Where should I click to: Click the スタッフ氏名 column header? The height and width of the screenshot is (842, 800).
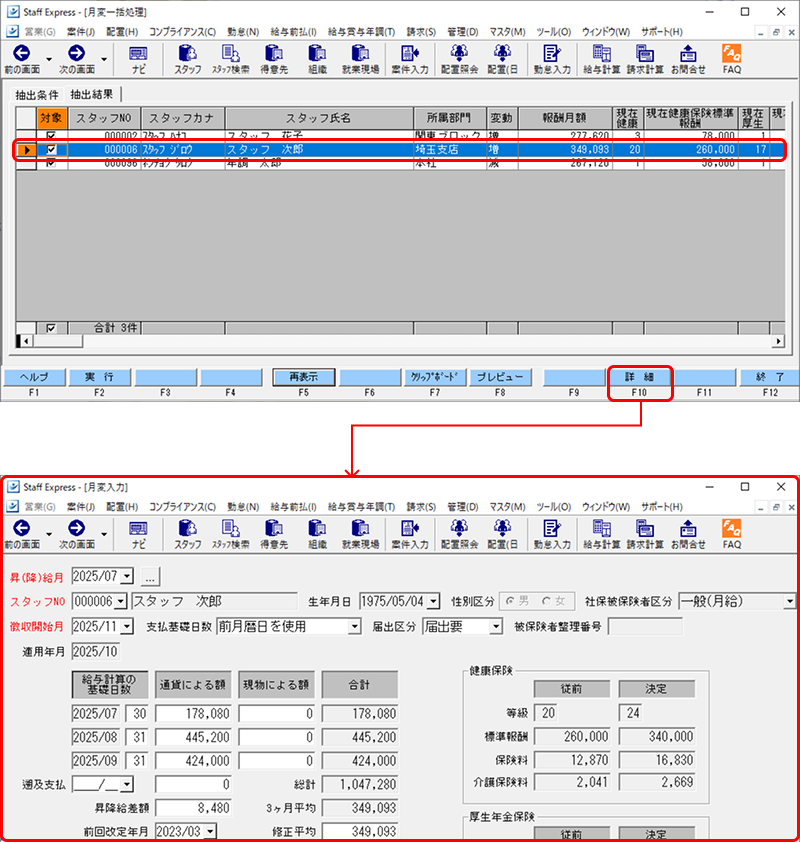319,118
